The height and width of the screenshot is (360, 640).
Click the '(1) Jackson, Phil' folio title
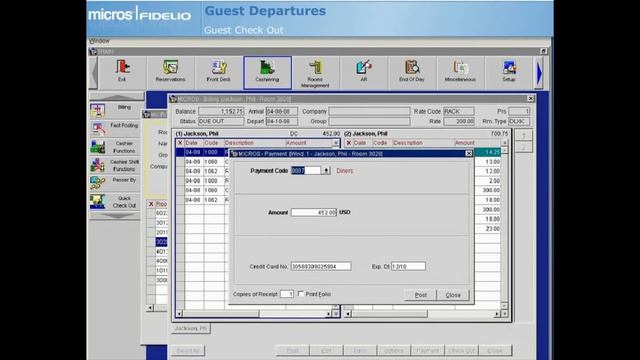(x=197, y=133)
